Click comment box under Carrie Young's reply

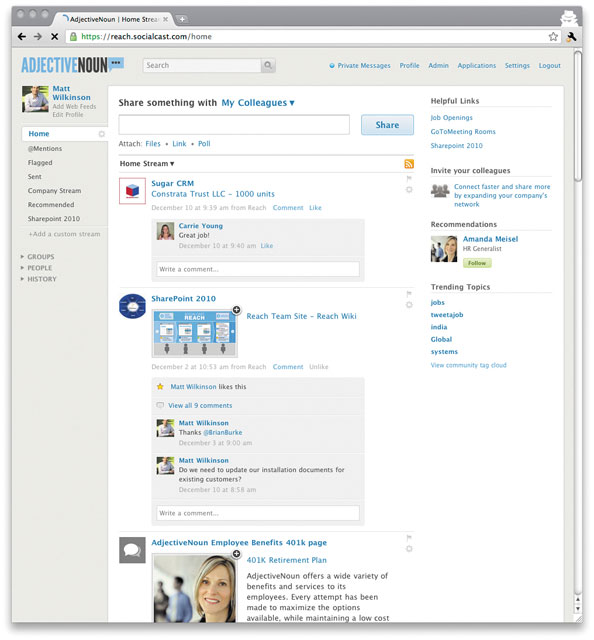point(258,269)
